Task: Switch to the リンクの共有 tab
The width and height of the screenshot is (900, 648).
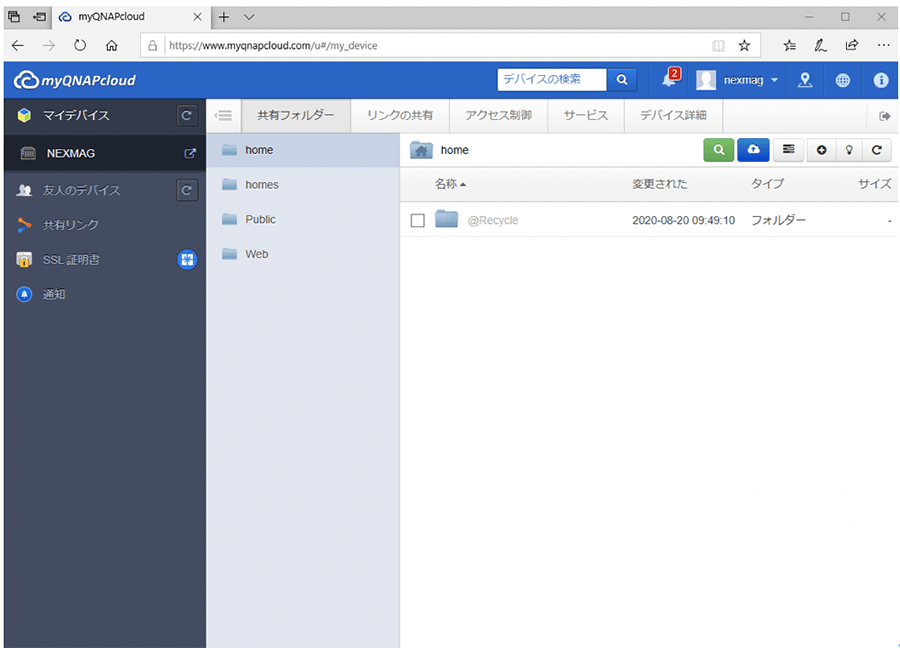Action: pyautogui.click(x=400, y=115)
